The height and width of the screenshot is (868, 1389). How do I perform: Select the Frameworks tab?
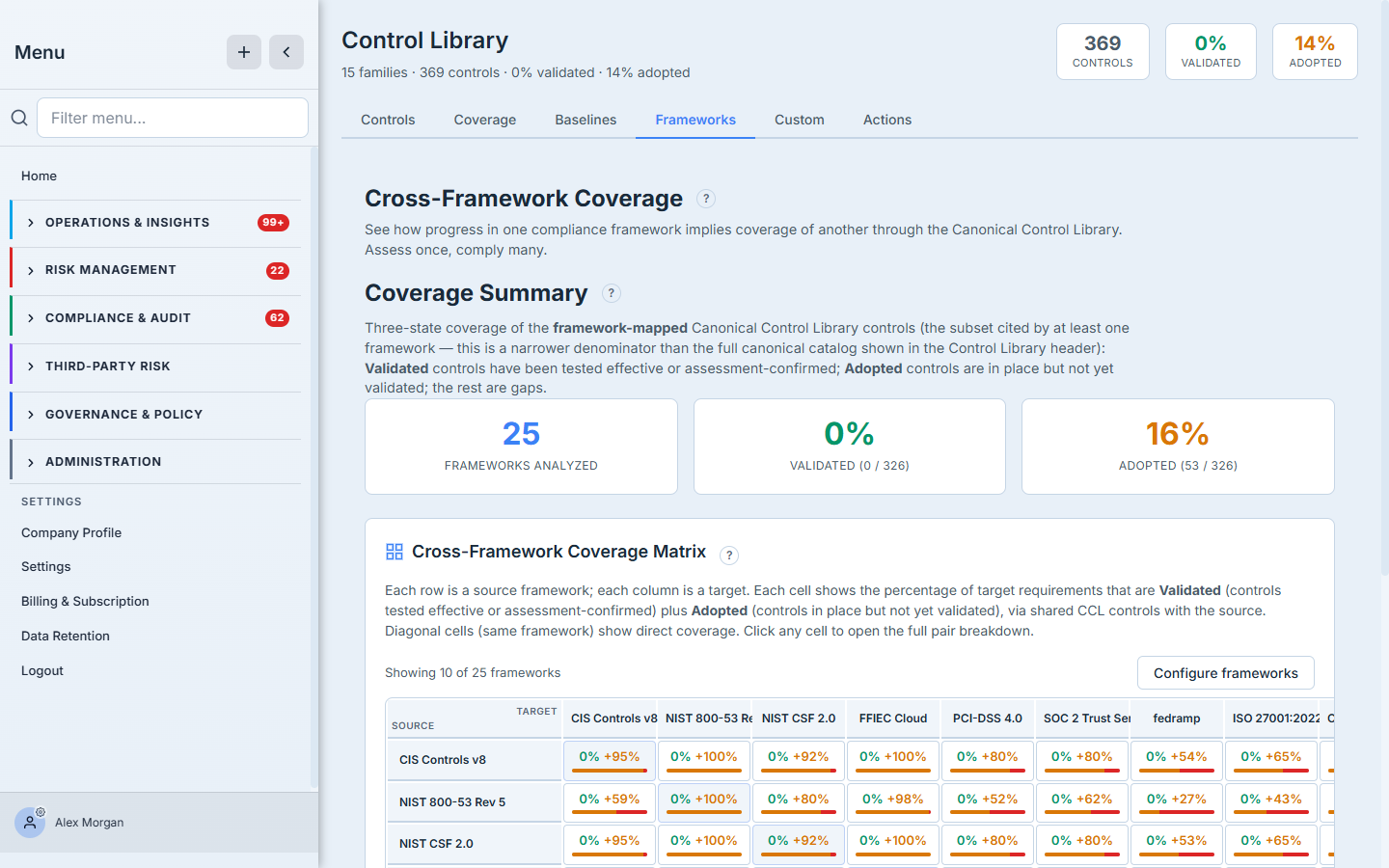click(695, 120)
